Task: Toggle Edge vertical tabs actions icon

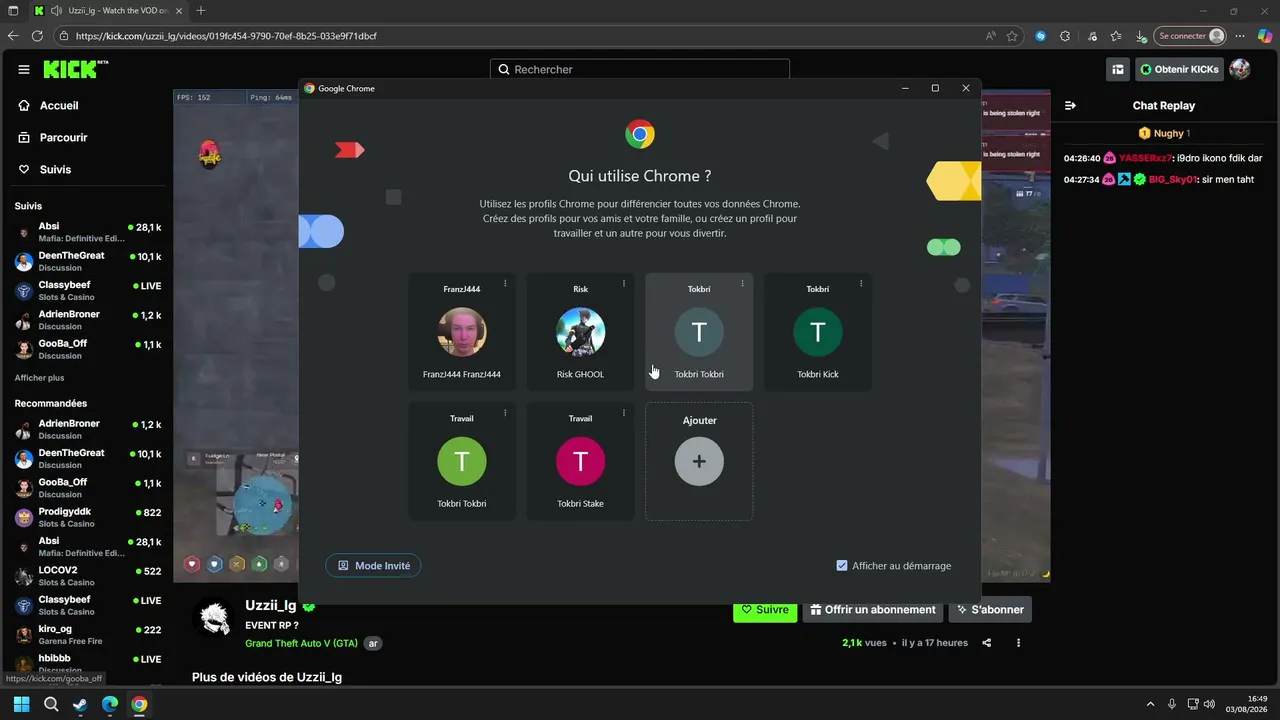Action: [13, 11]
